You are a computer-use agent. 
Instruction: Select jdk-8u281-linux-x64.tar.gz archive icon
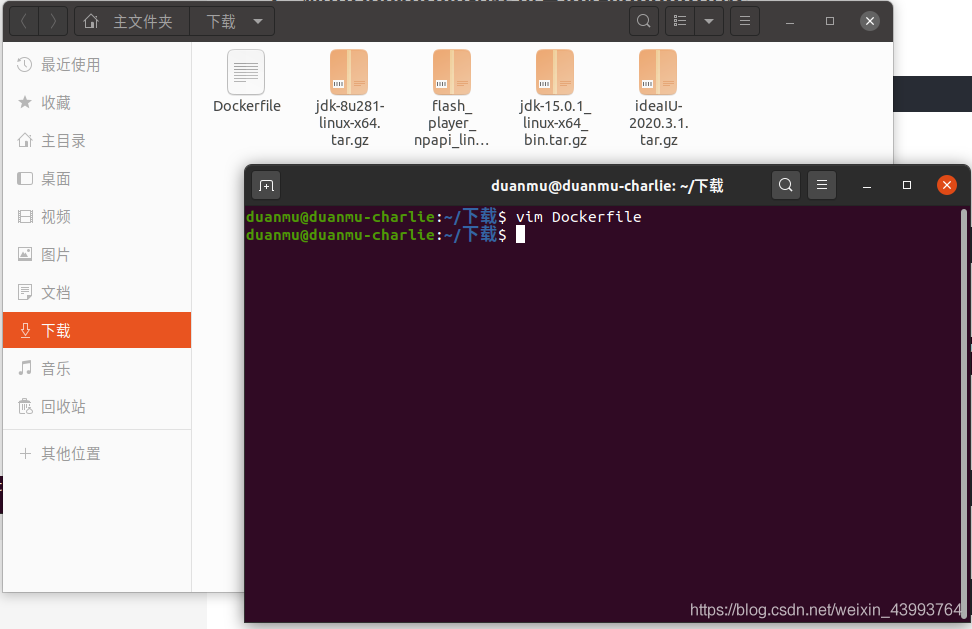[x=349, y=73]
